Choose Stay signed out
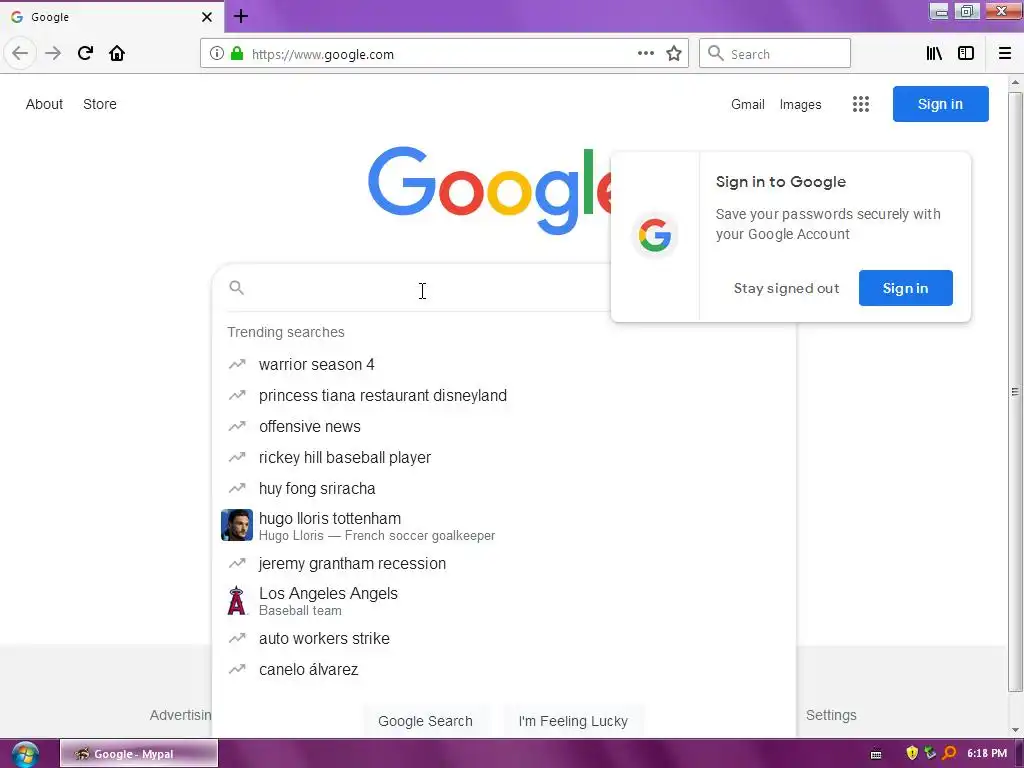This screenshot has height=768, width=1024. click(786, 288)
